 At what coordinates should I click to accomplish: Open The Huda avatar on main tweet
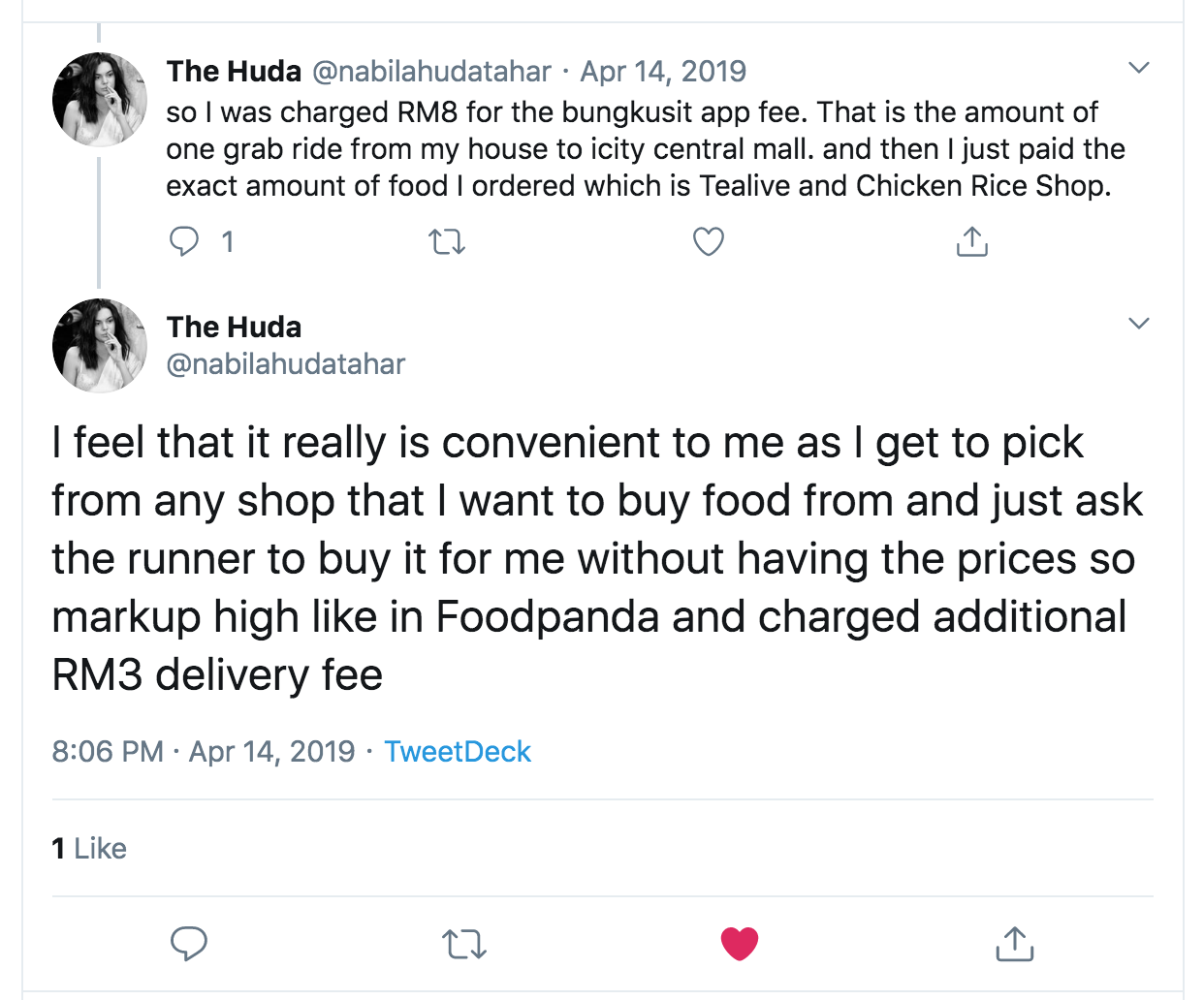tap(100, 346)
